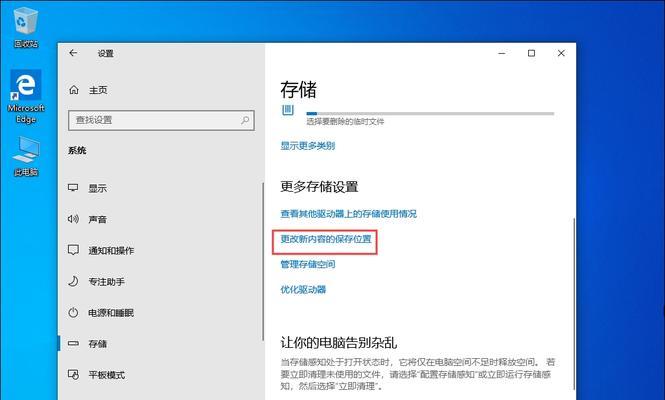Image resolution: width=665 pixels, height=400 pixels.
Task: Click the 存储 page title
Action: coord(298,90)
